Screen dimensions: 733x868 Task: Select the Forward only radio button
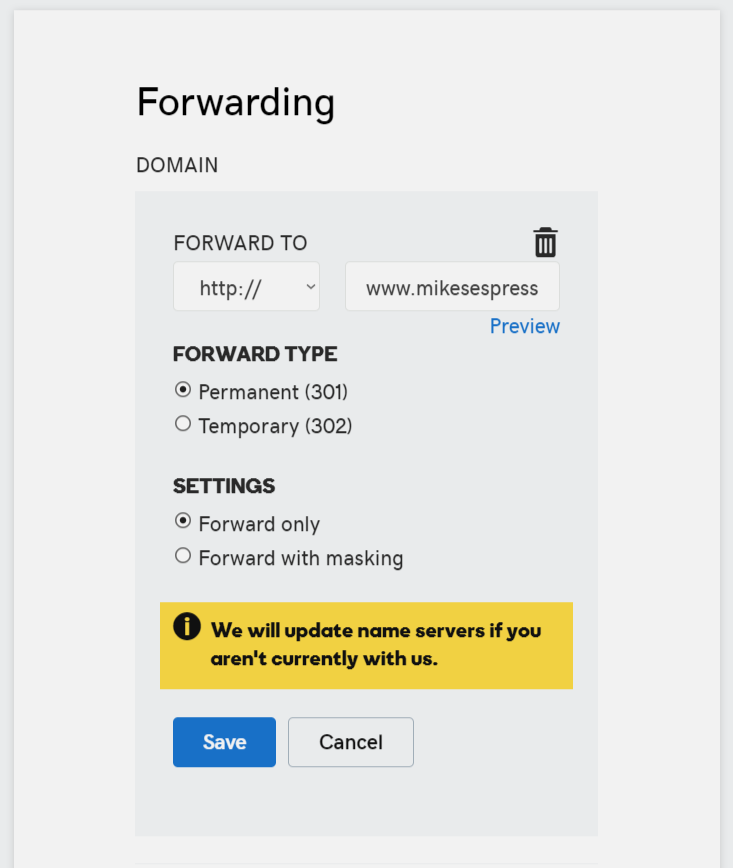pos(183,521)
